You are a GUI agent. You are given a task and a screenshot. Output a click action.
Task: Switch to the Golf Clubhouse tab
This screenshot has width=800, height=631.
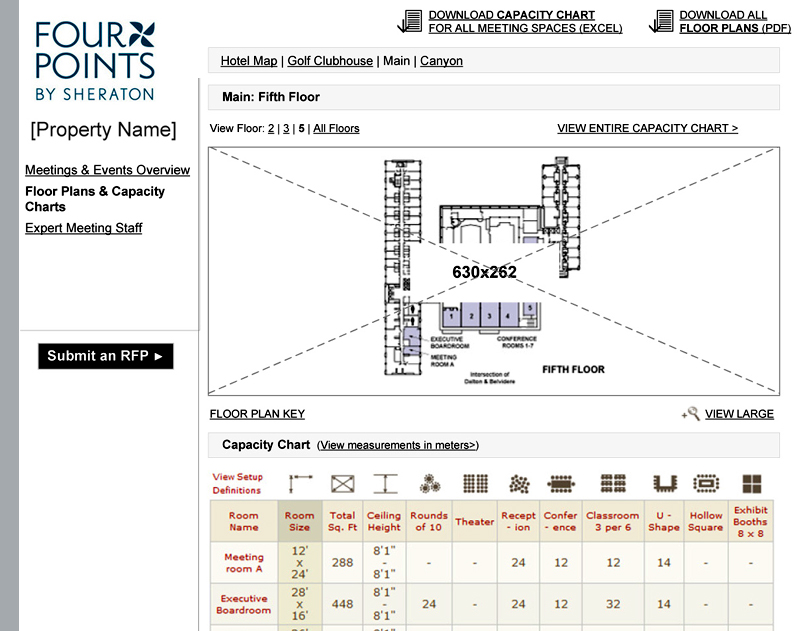pos(330,61)
